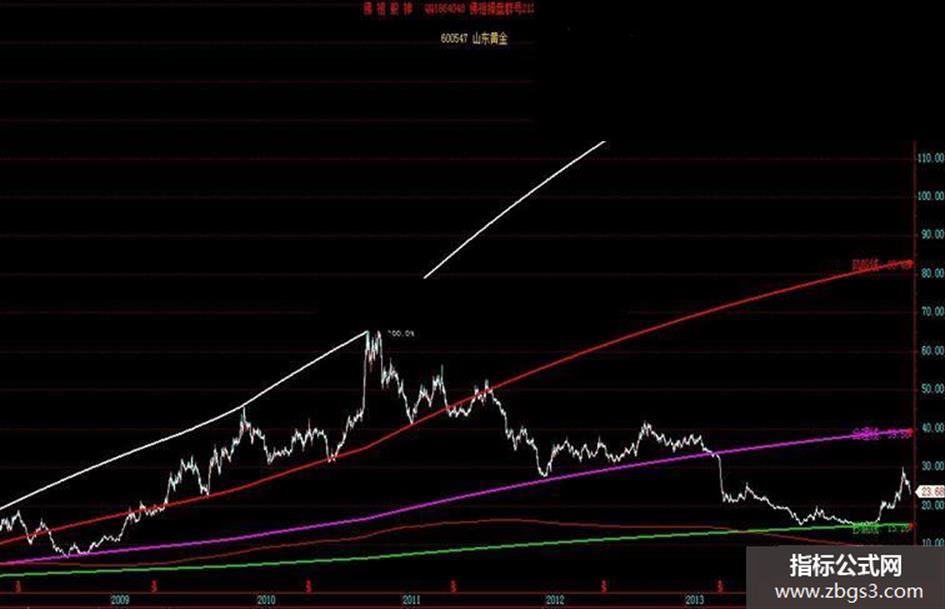Select the 2011 year label on time axis
The image size is (945, 609).
click(411, 600)
